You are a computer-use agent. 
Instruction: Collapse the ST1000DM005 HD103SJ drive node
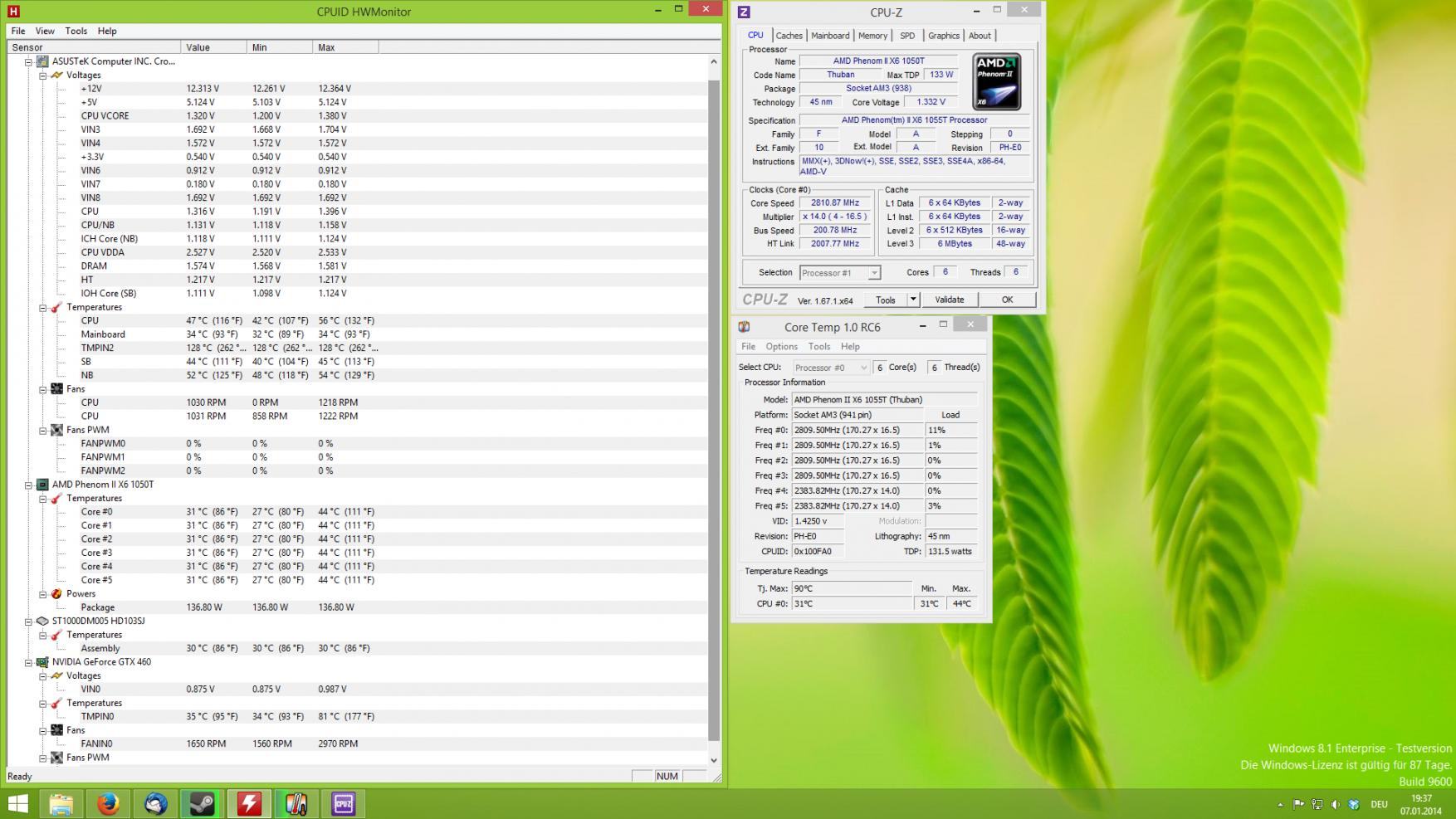[28, 622]
